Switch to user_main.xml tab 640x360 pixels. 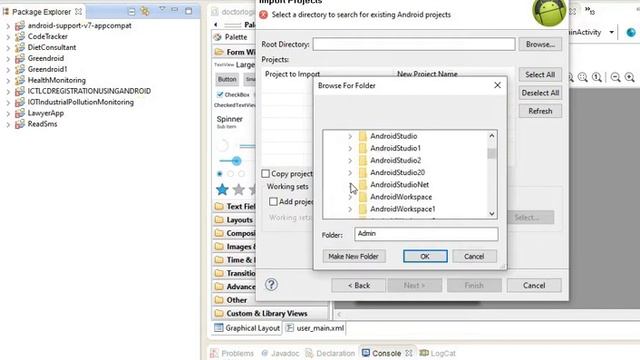point(315,328)
